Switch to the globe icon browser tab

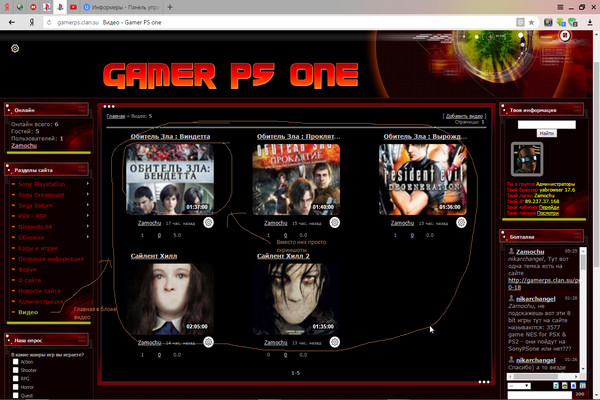pos(20,7)
